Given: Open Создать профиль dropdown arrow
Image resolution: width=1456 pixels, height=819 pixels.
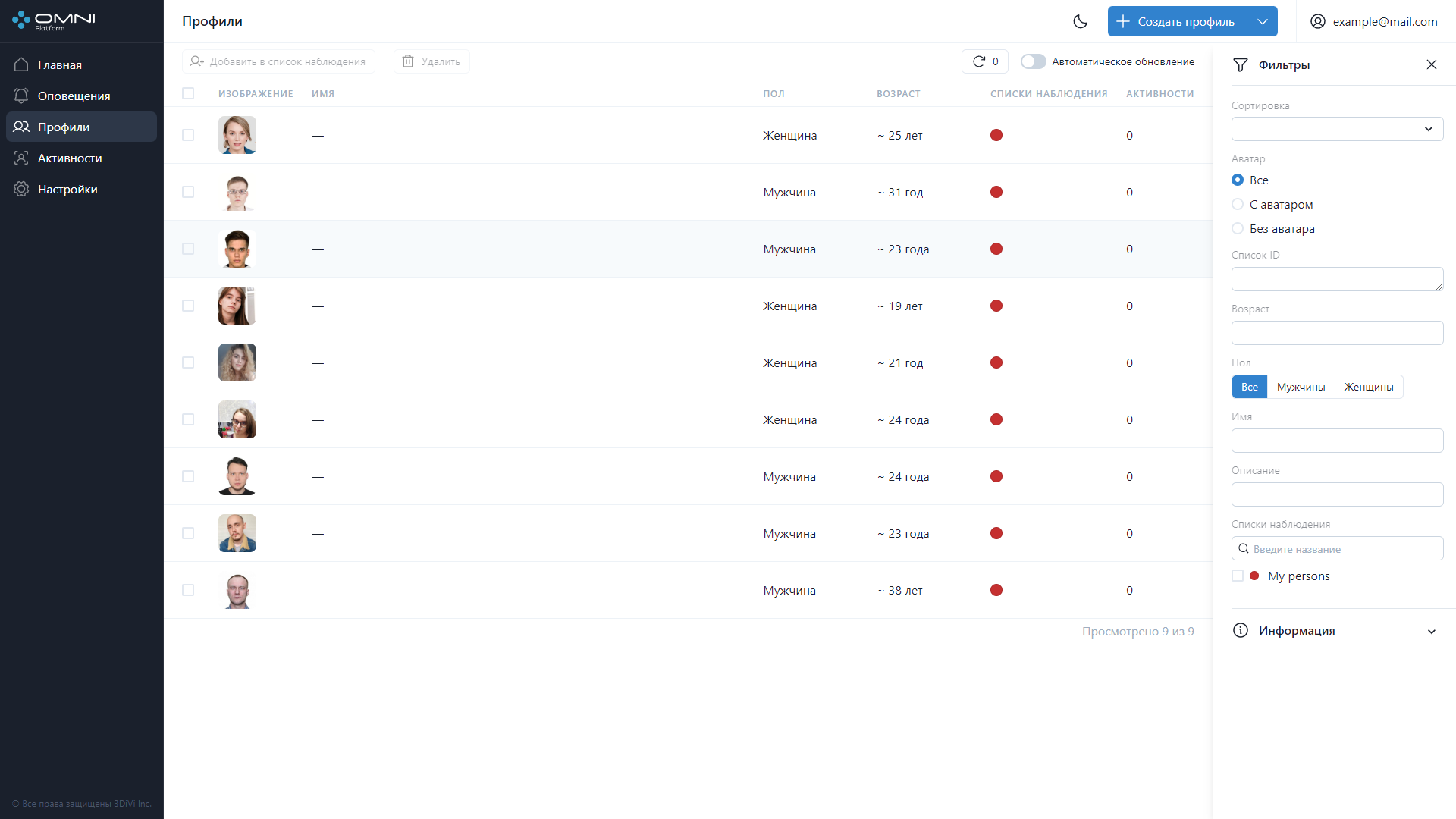Looking at the screenshot, I should (x=1263, y=21).
